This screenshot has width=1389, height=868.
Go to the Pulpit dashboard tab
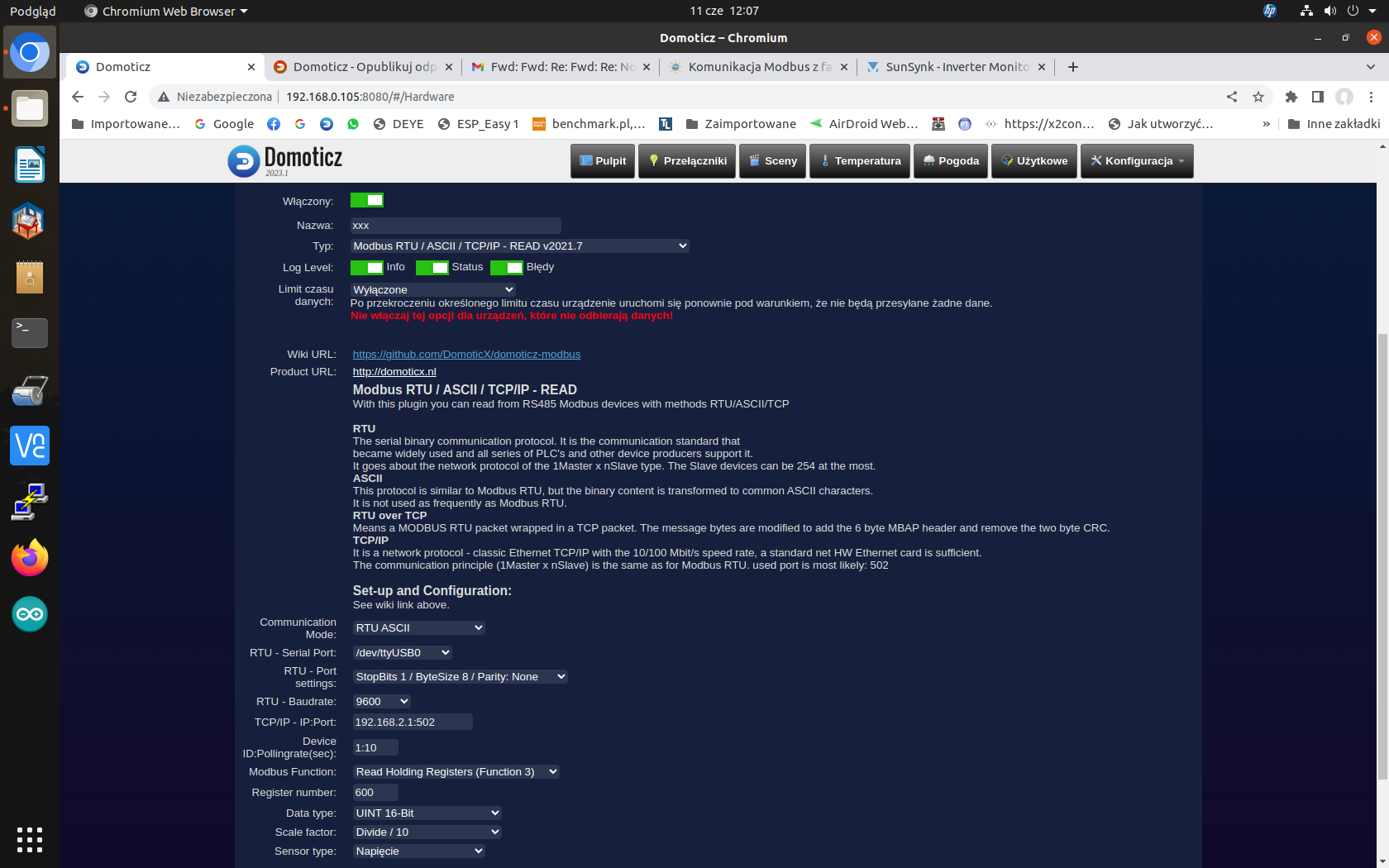pos(603,160)
